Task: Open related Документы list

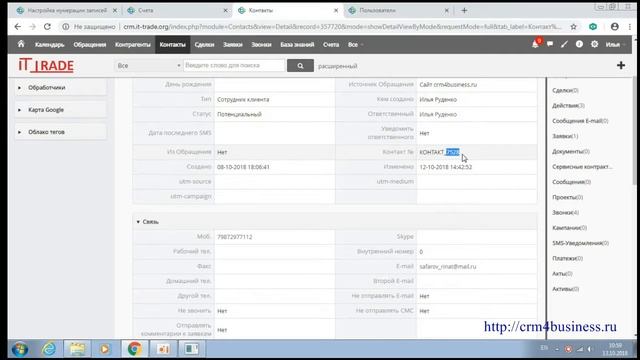Action: point(571,151)
